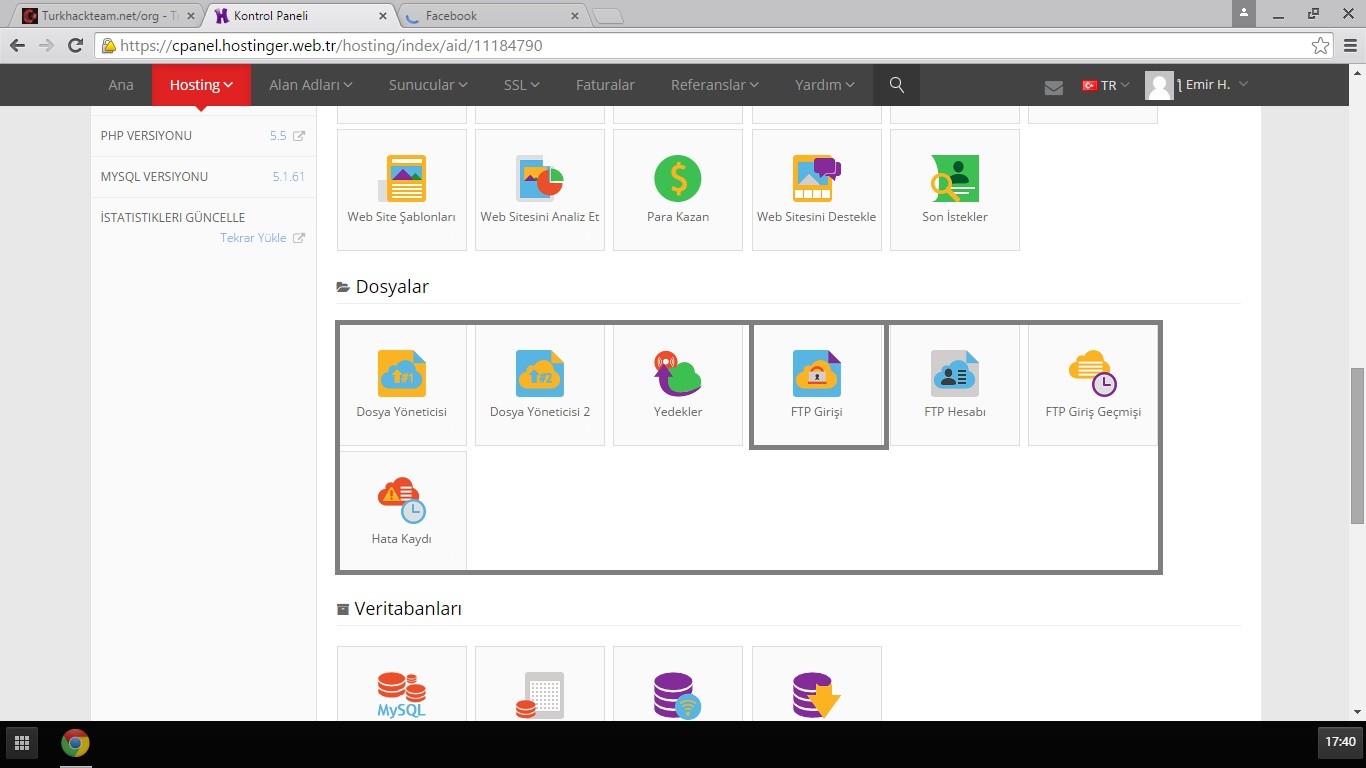1366x768 pixels.
Task: Go forward with the browser forward arrow
Action: (46, 45)
